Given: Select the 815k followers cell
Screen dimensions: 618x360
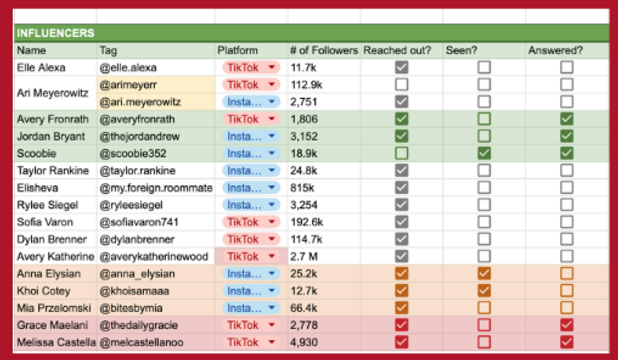Looking at the screenshot, I should point(324,187).
